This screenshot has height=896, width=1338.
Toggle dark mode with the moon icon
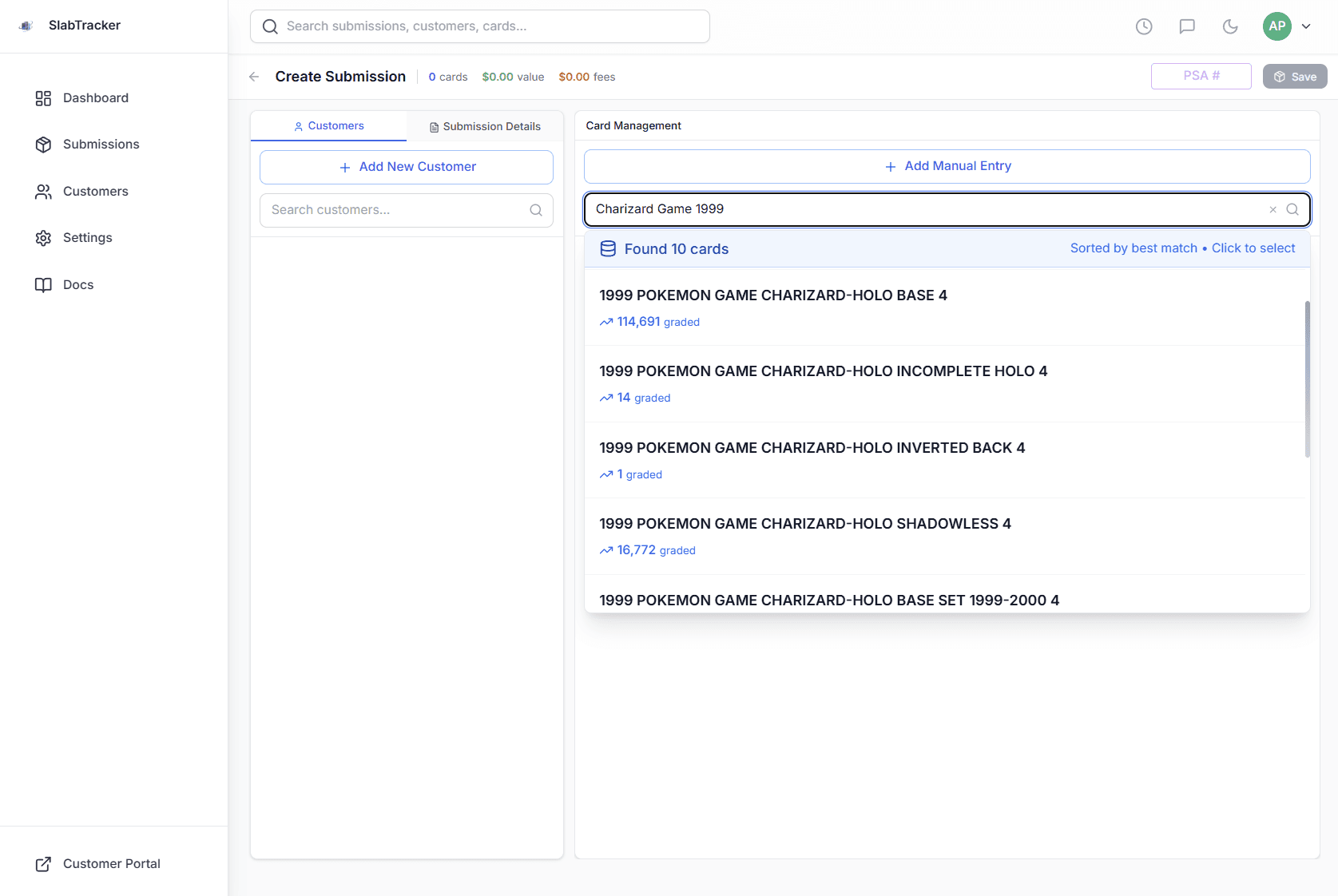pos(1229,26)
